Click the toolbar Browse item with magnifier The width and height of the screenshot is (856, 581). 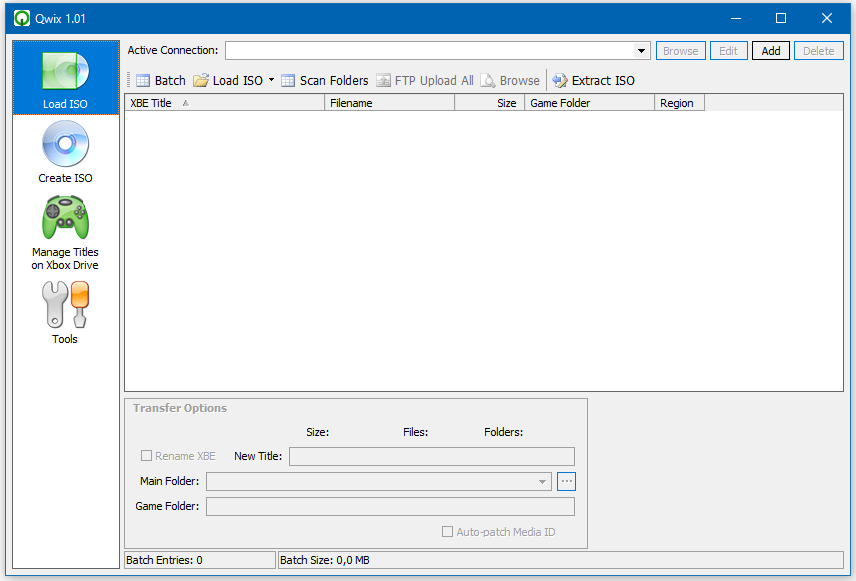pyautogui.click(x=510, y=81)
